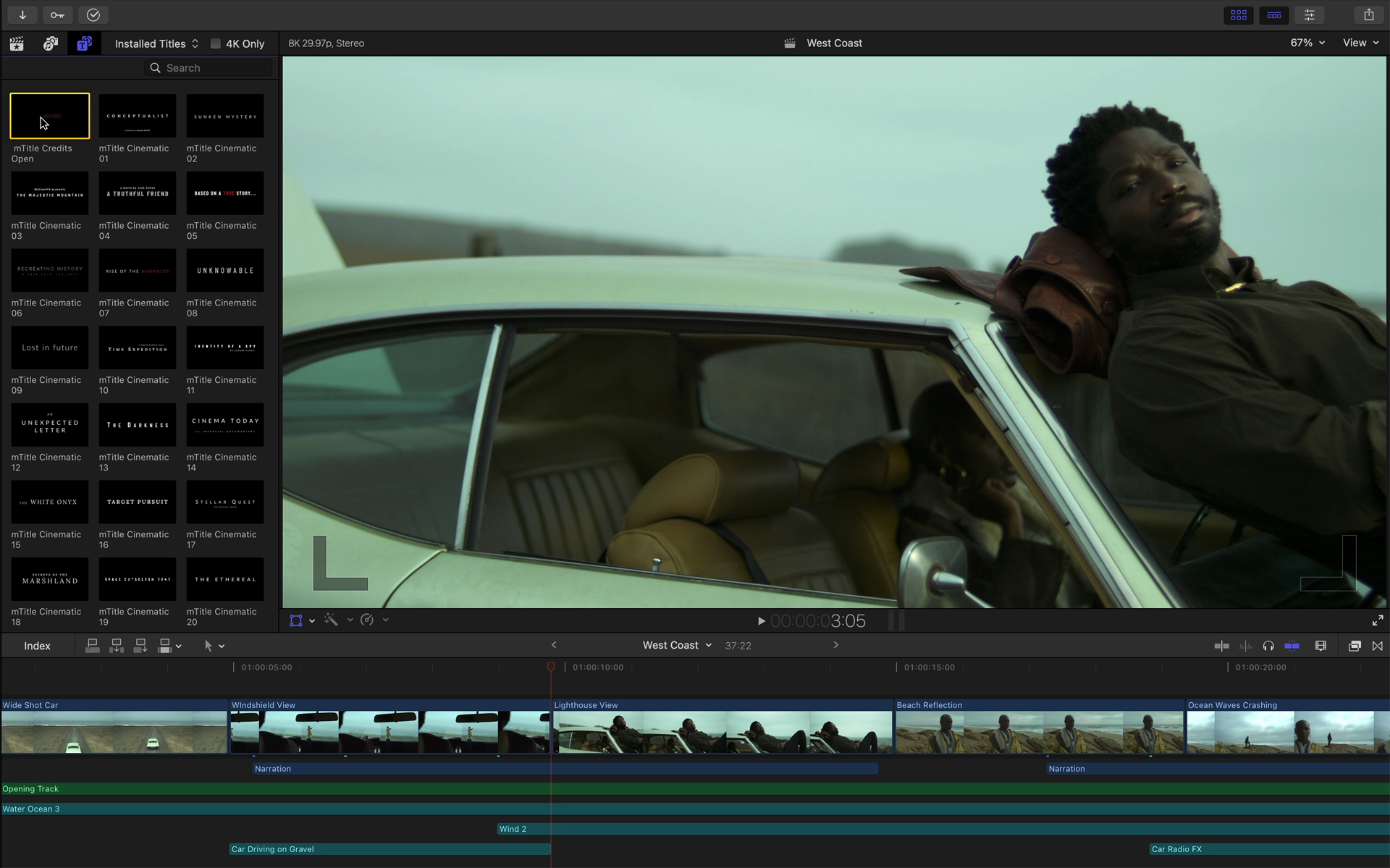Open Installed Titles dropdown
This screenshot has height=868, width=1390.
pyautogui.click(x=156, y=43)
